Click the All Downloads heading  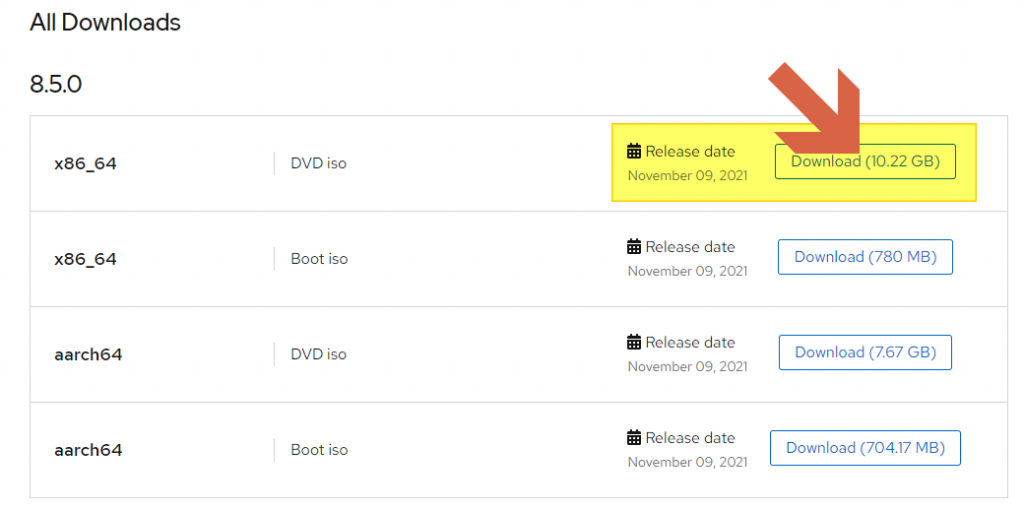[x=105, y=22]
